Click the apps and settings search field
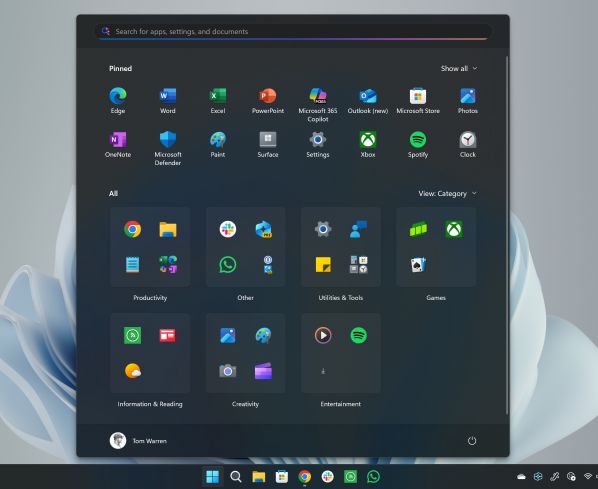The width and height of the screenshot is (598, 489). coord(293,31)
